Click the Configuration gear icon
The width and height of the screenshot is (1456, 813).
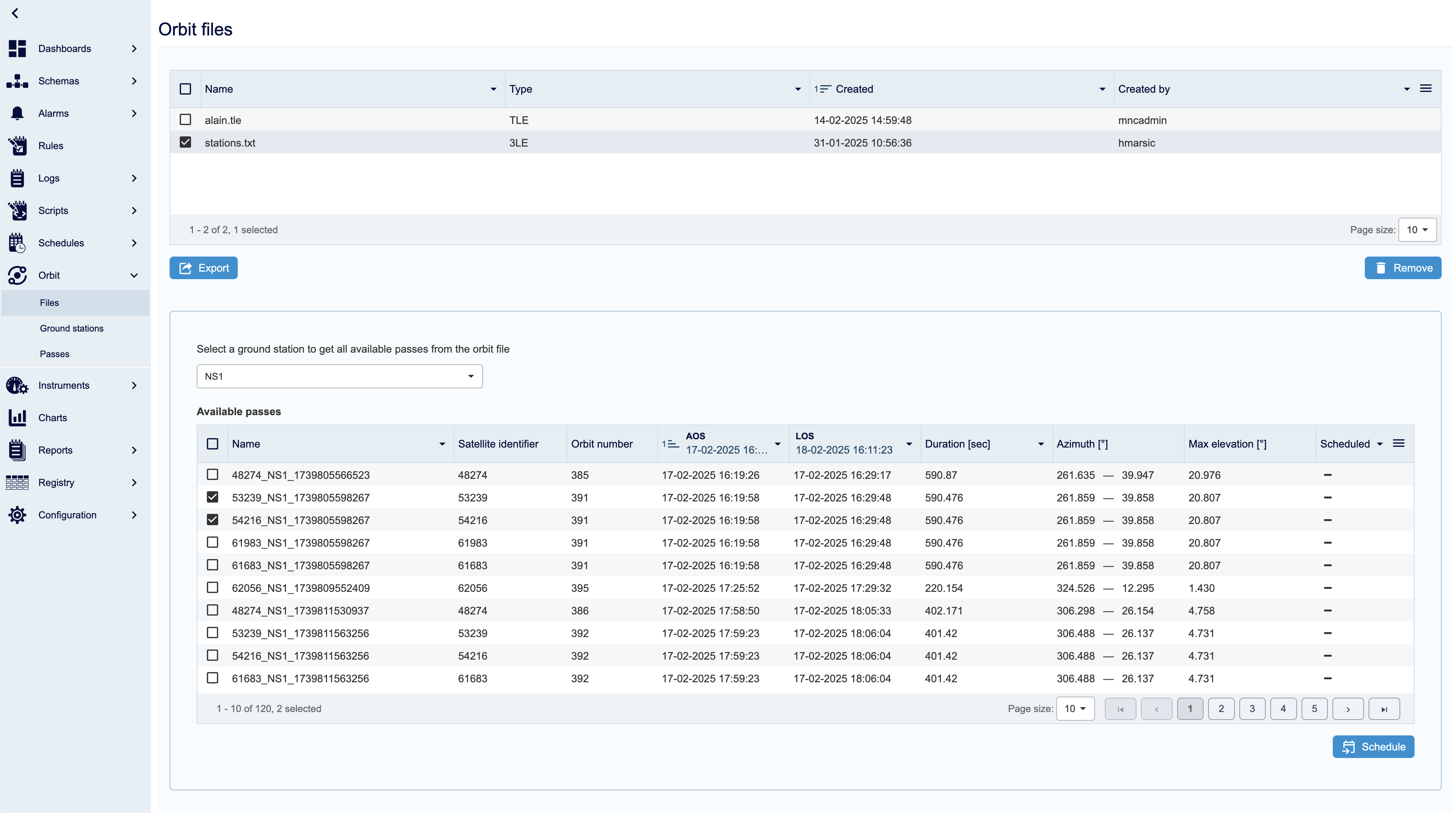coord(17,515)
